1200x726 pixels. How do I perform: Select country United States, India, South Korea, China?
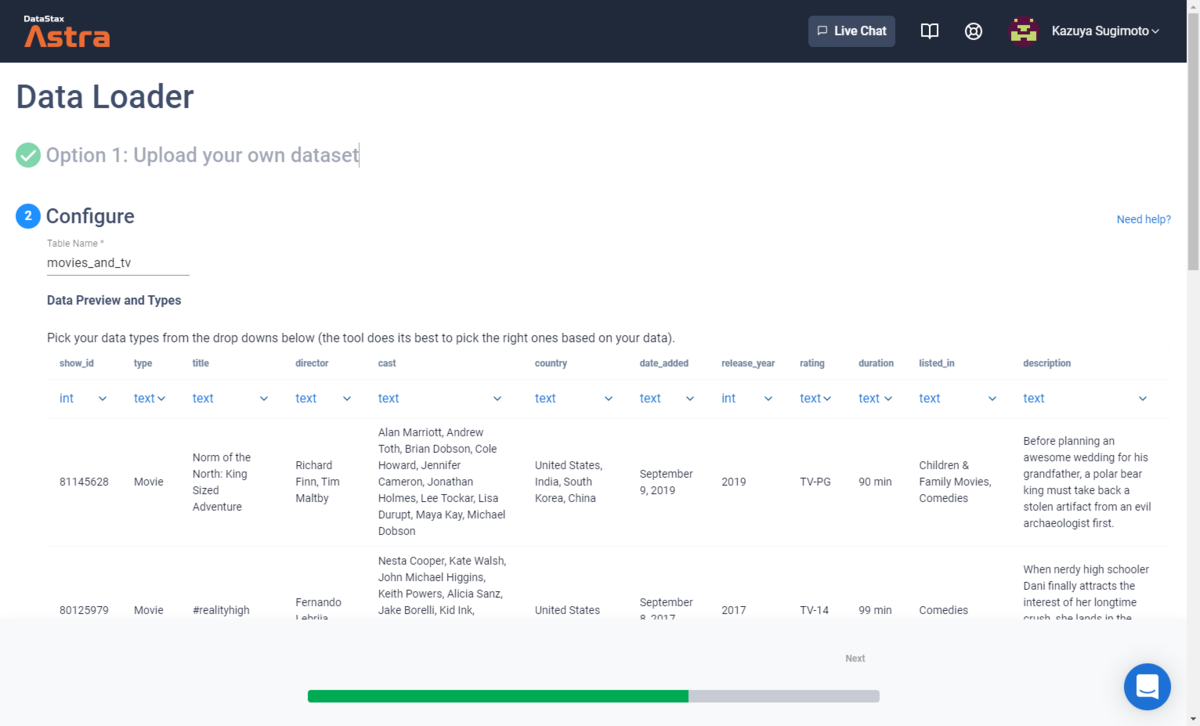point(569,482)
